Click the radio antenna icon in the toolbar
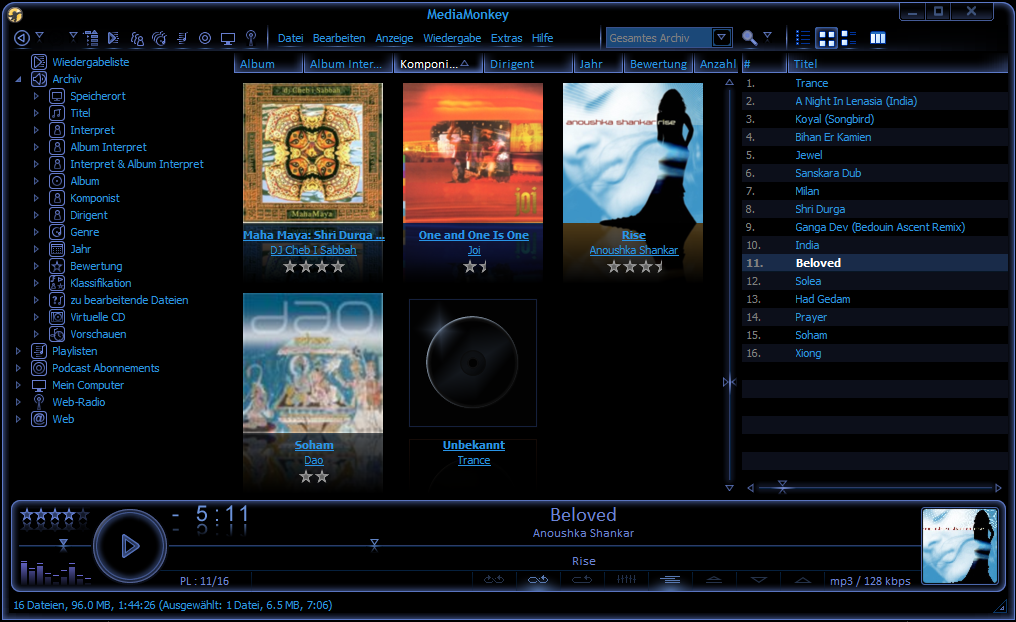 tap(250, 38)
